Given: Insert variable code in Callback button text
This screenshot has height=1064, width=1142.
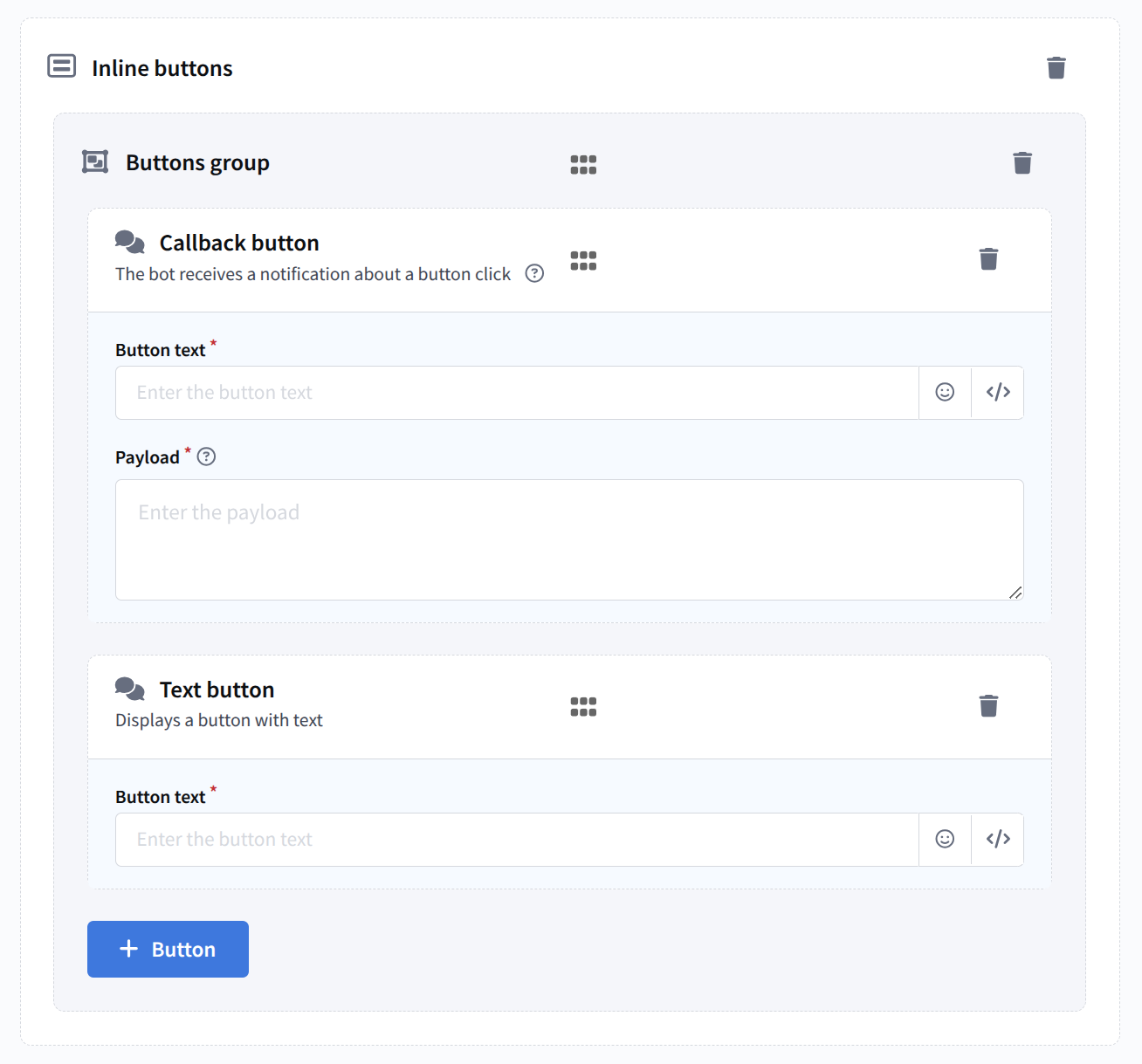Looking at the screenshot, I should [x=998, y=393].
